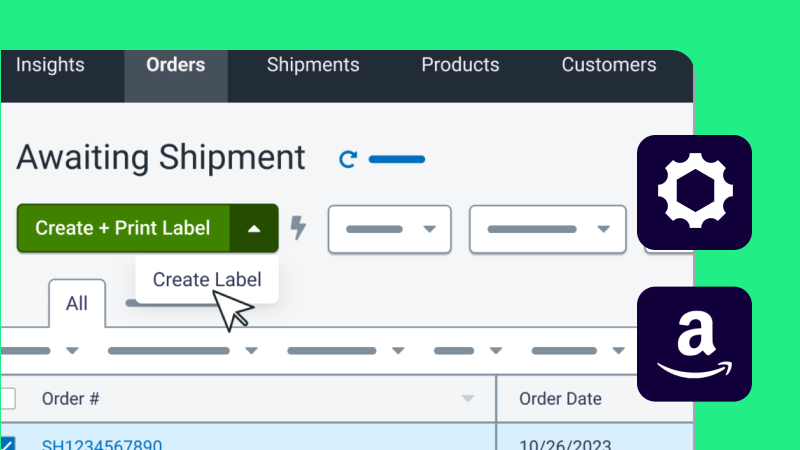Open the first gray dropdown after lightning bolt
Screen dimensions: 800x450
click(x=390, y=229)
